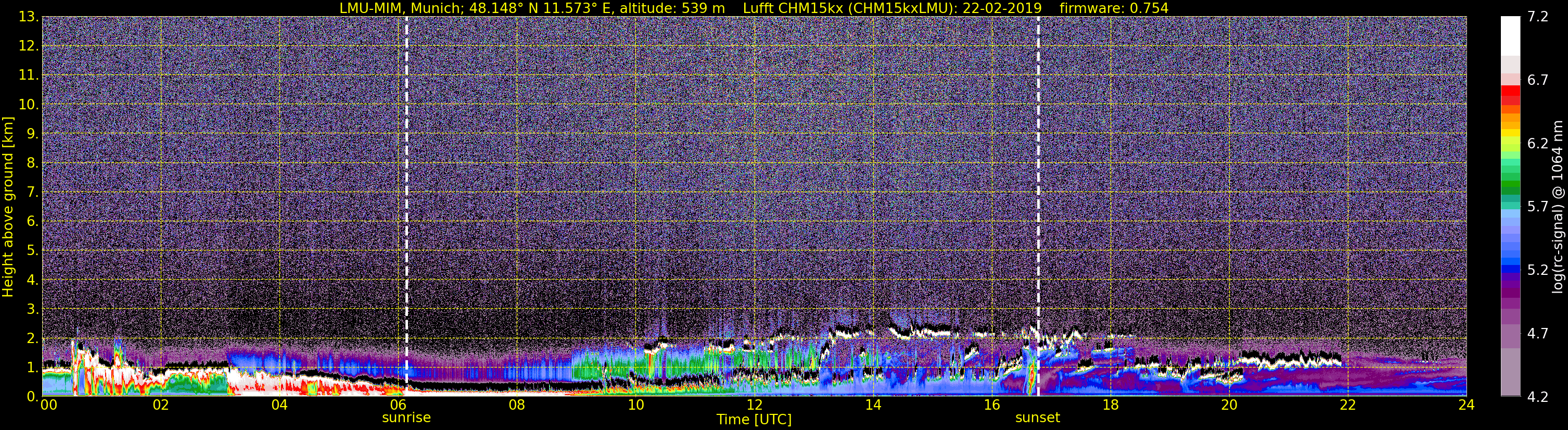Click the white dashed sunrise marker line
This screenshot has height=430, width=1568.
406,206
